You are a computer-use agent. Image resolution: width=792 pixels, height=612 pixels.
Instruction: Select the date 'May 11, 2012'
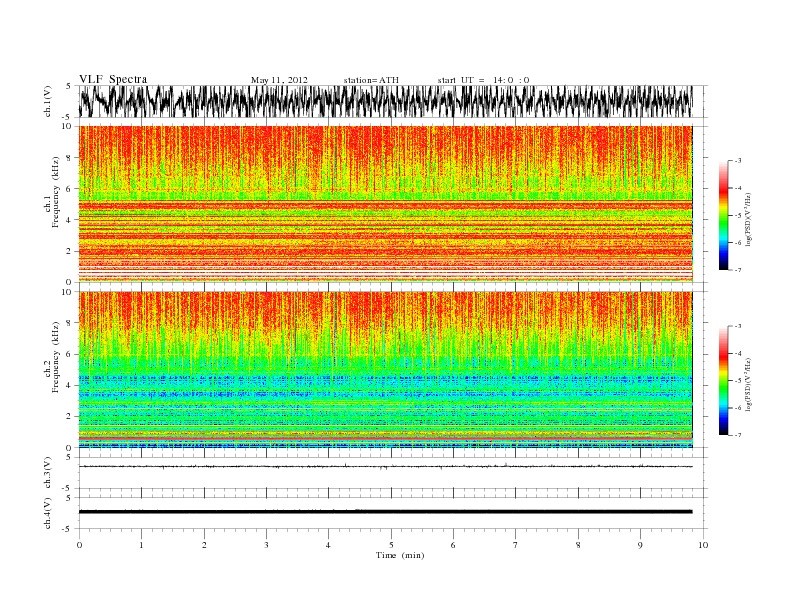pyautogui.click(x=279, y=80)
